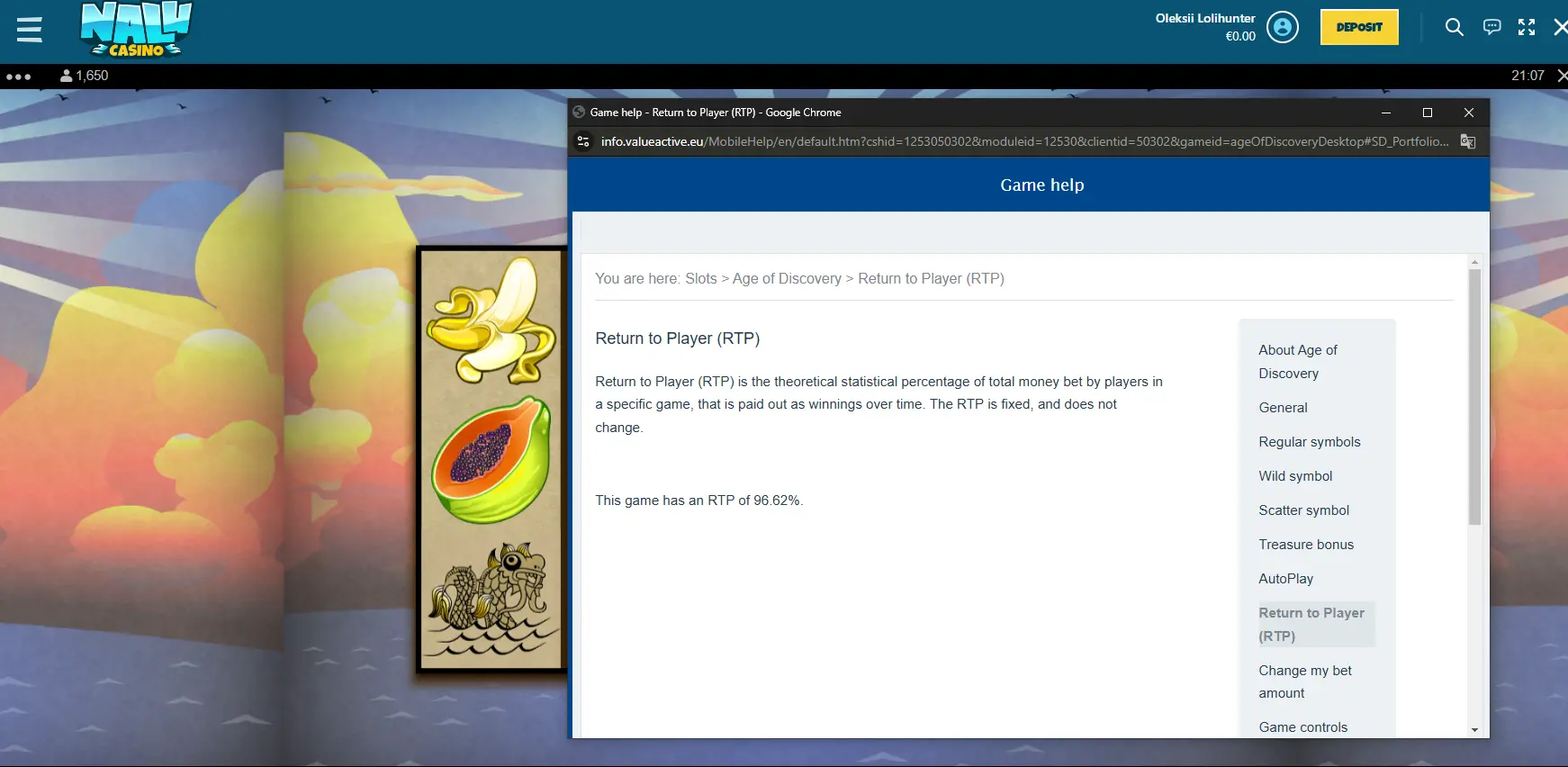Click the translate page icon in Chrome

[x=1468, y=141]
